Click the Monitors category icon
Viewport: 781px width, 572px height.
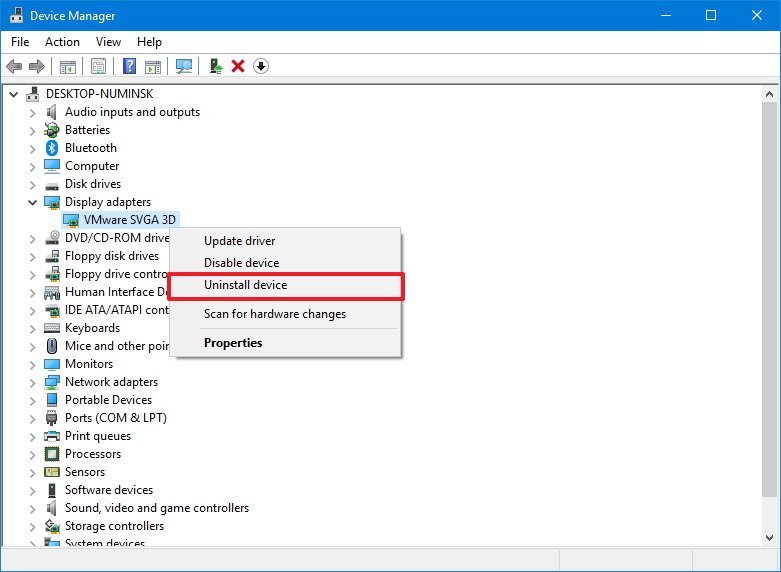pyautogui.click(x=52, y=364)
